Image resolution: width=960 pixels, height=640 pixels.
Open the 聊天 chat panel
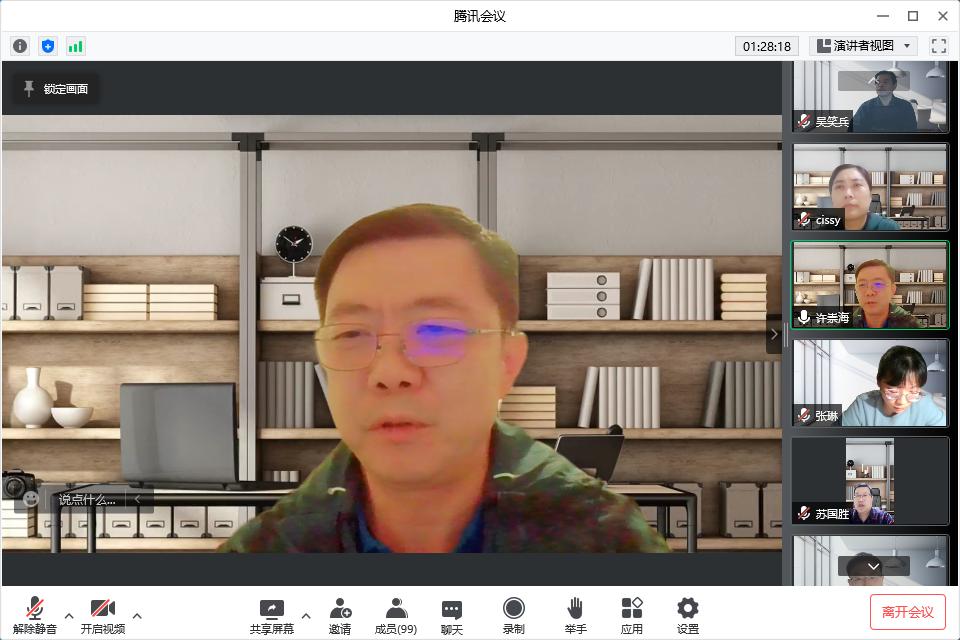click(452, 615)
